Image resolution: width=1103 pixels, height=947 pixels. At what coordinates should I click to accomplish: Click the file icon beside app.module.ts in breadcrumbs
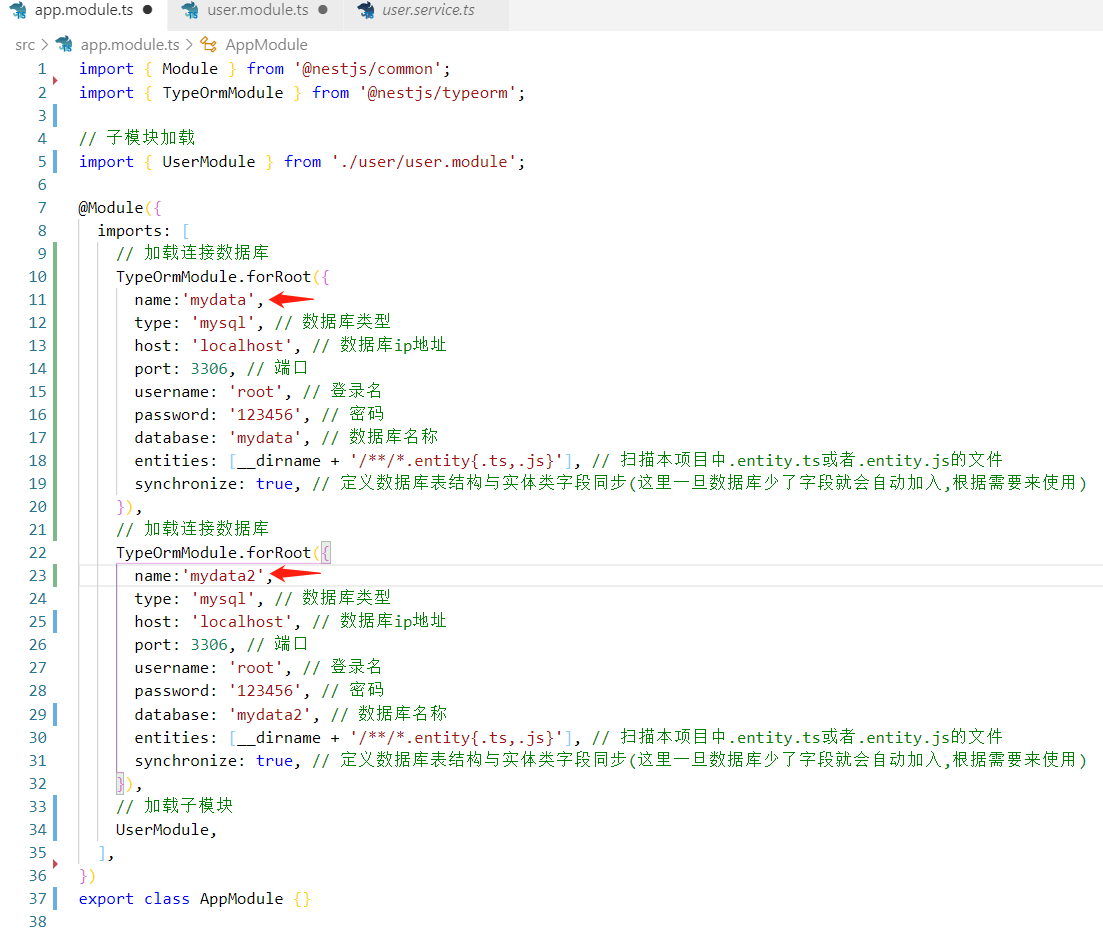click(x=62, y=44)
